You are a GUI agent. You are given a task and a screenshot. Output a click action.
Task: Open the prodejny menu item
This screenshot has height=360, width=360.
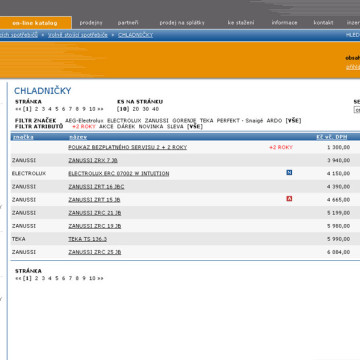tap(91, 23)
